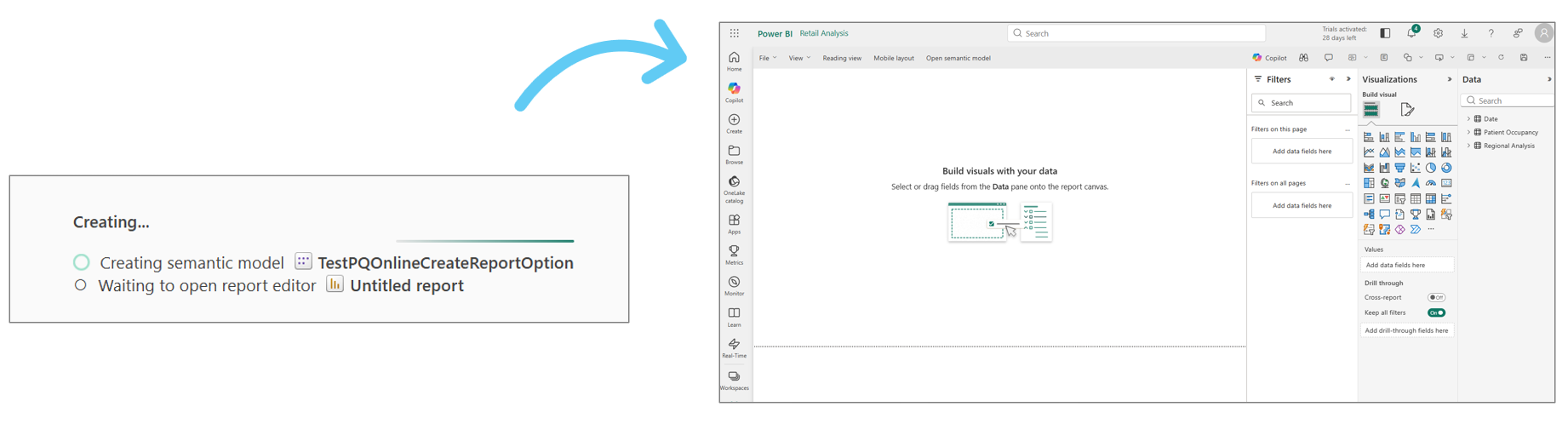Screen dimensions: 1568x424
Task: Open the settings gear in header
Action: pos(1438,33)
